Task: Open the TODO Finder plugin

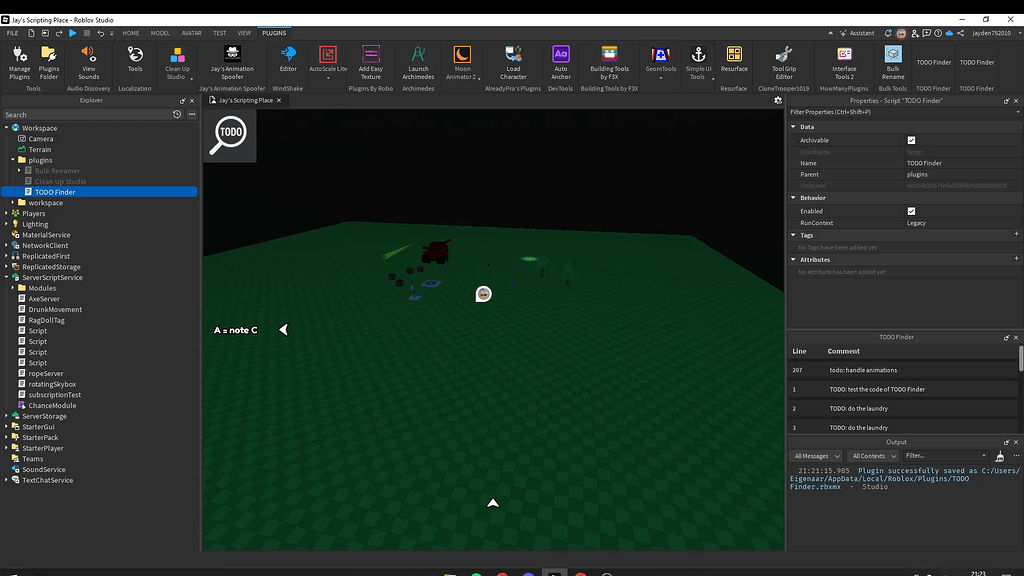Action: 933,61
